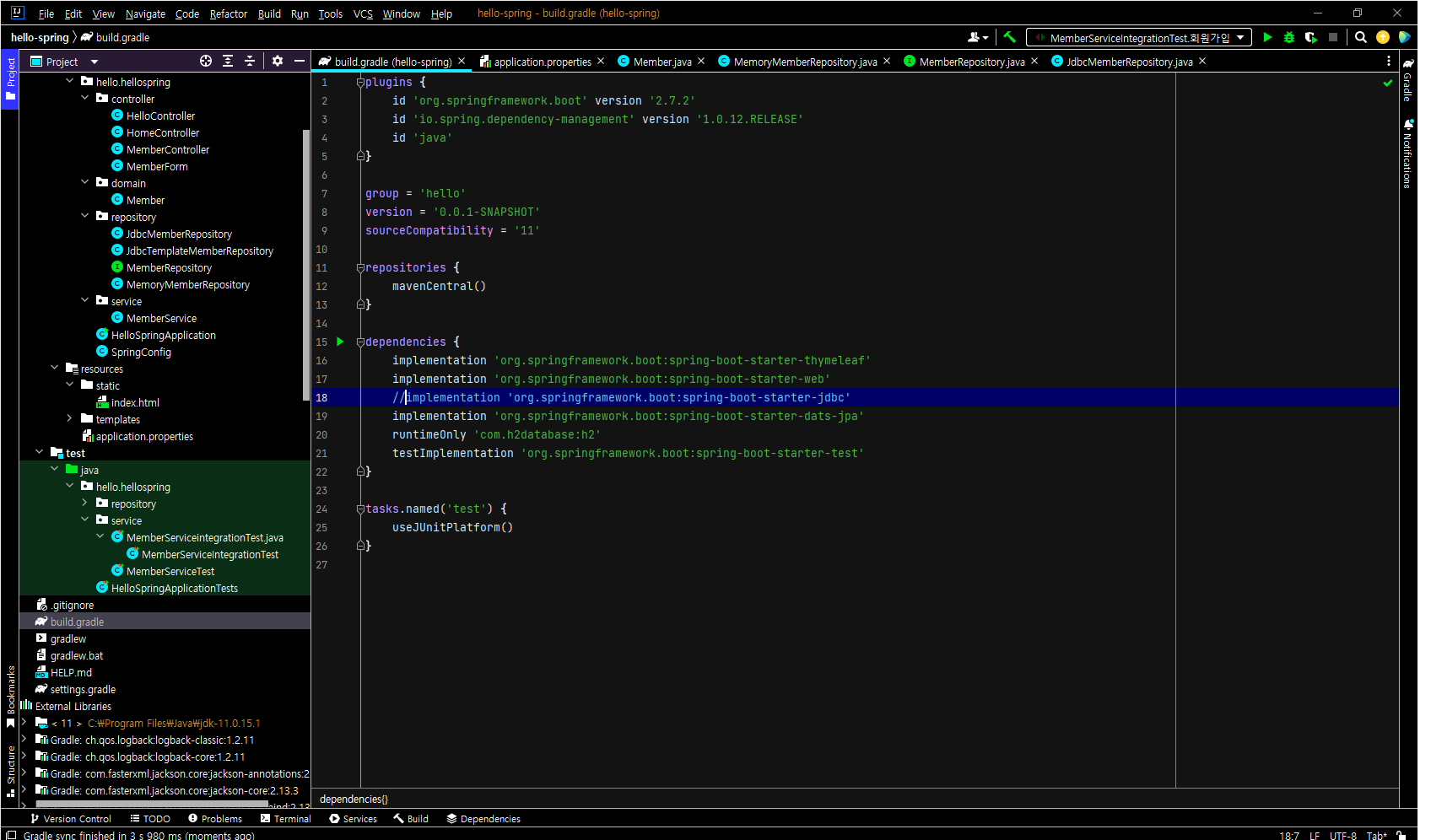Hide the Project tool window
Screen dimensions: 1431x840
point(300,61)
